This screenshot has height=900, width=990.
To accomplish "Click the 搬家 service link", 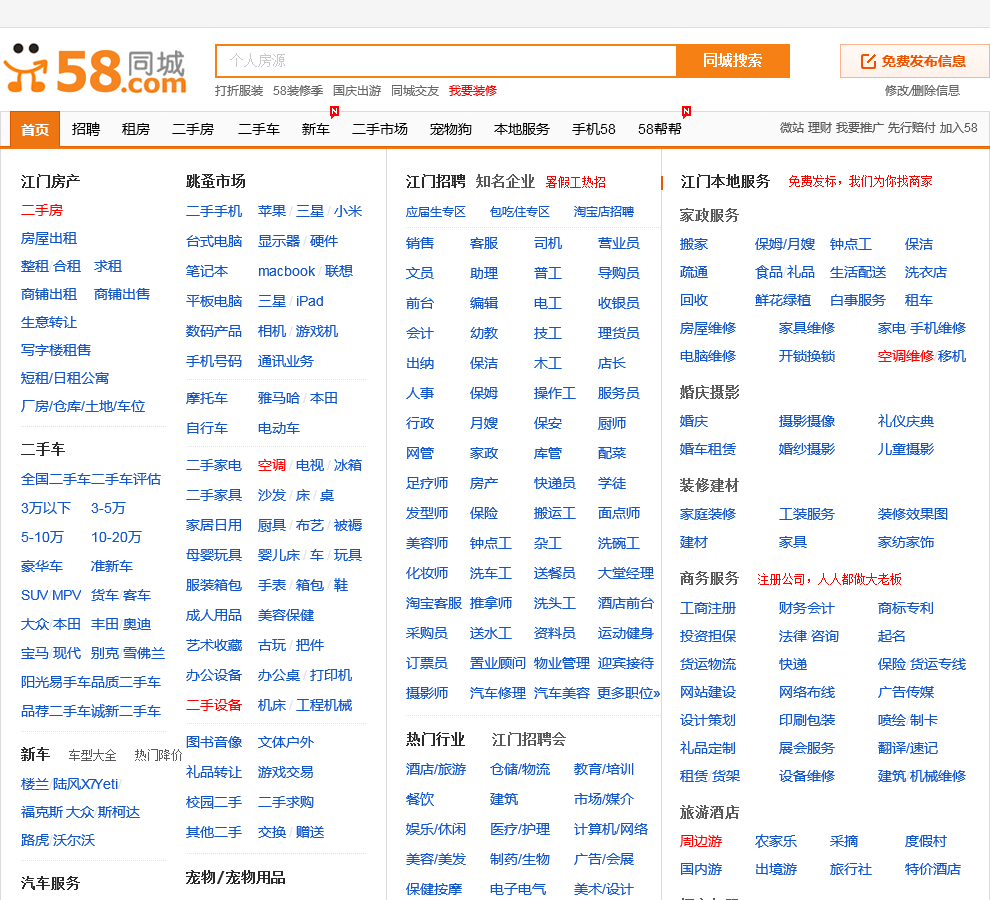I will tap(693, 244).
